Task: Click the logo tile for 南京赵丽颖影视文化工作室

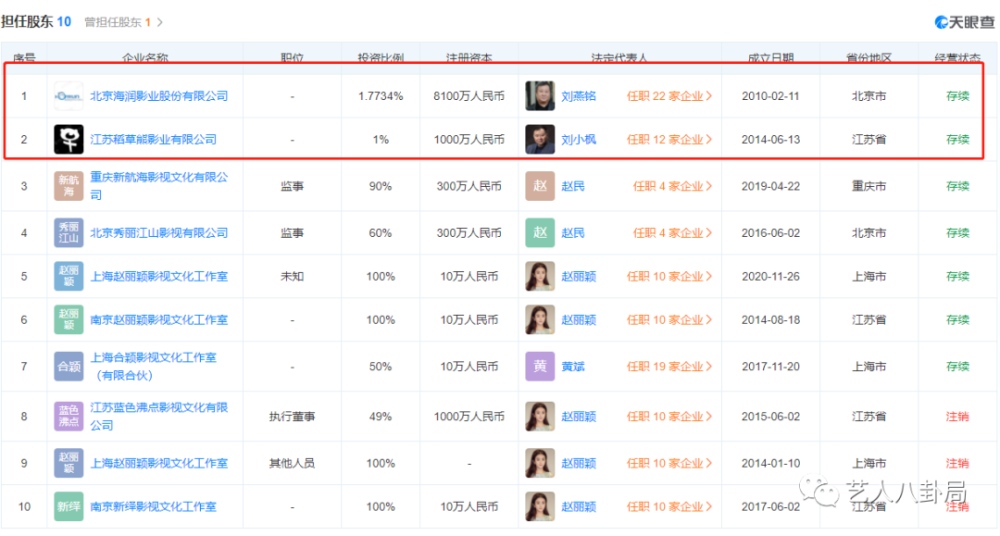Action: 68,320
